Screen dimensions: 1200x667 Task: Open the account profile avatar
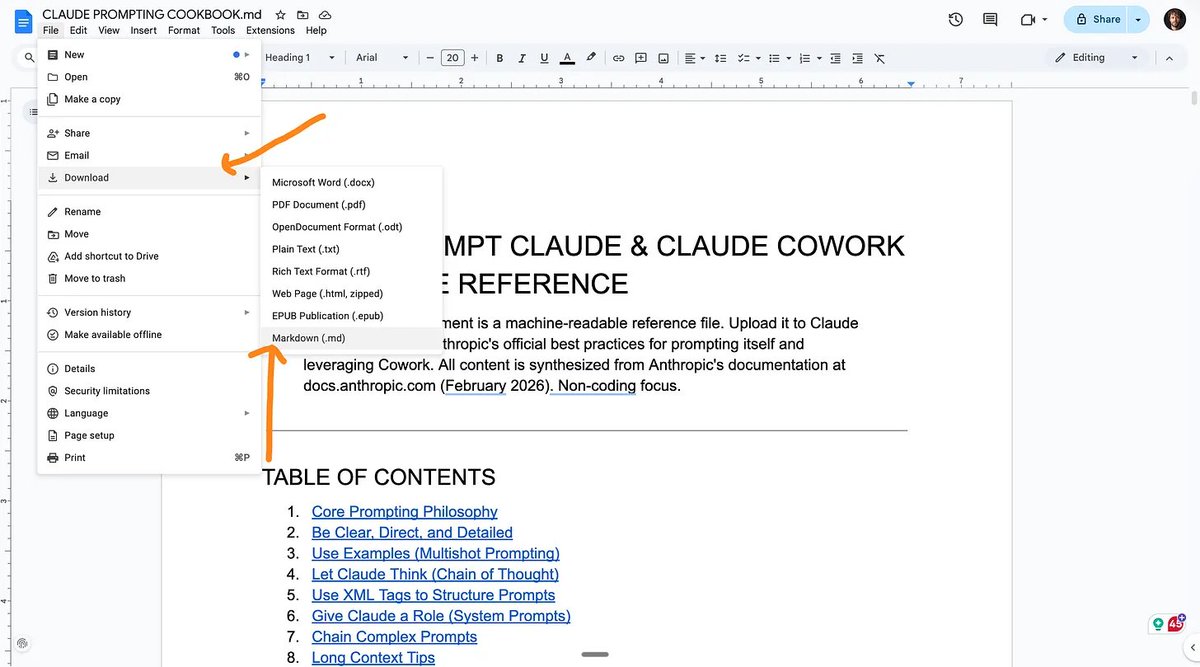pyautogui.click(x=1175, y=19)
